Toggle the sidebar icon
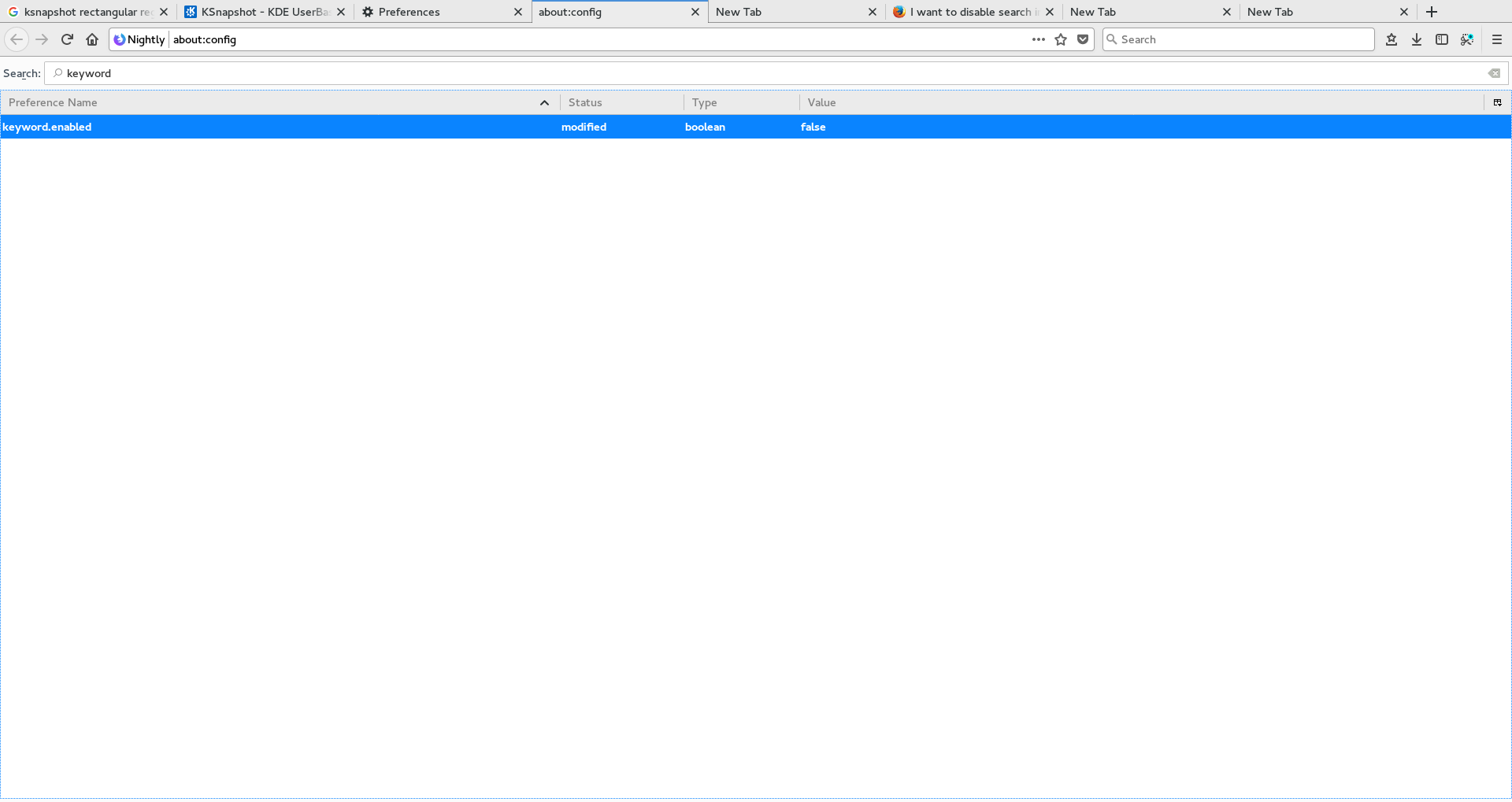 (1442, 39)
